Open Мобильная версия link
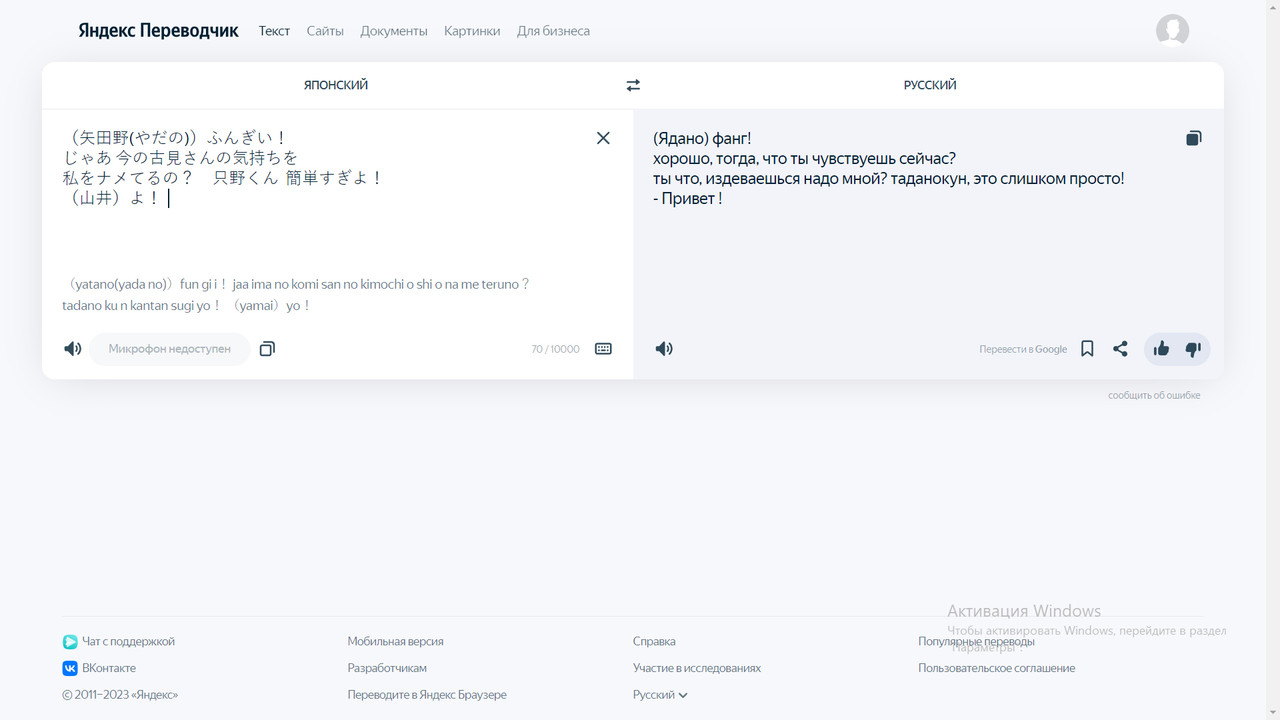This screenshot has height=720, width=1280. click(395, 642)
